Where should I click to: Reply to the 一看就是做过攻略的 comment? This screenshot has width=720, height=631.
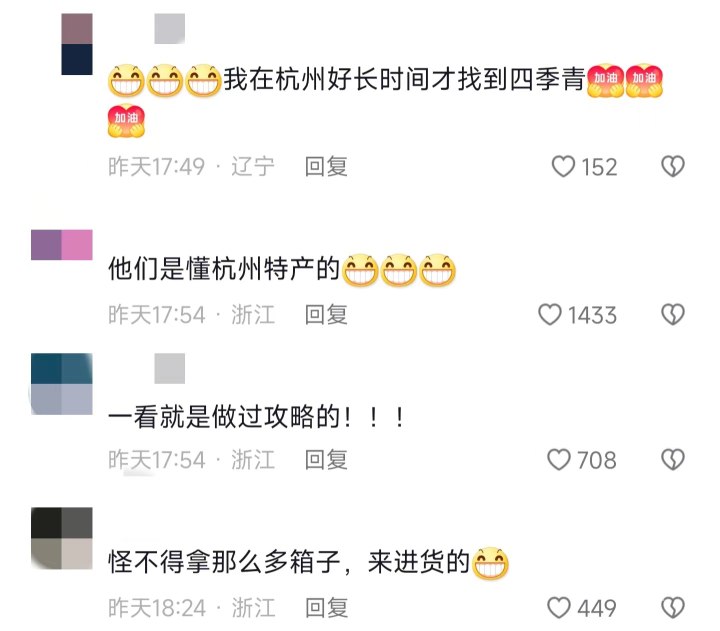(326, 460)
